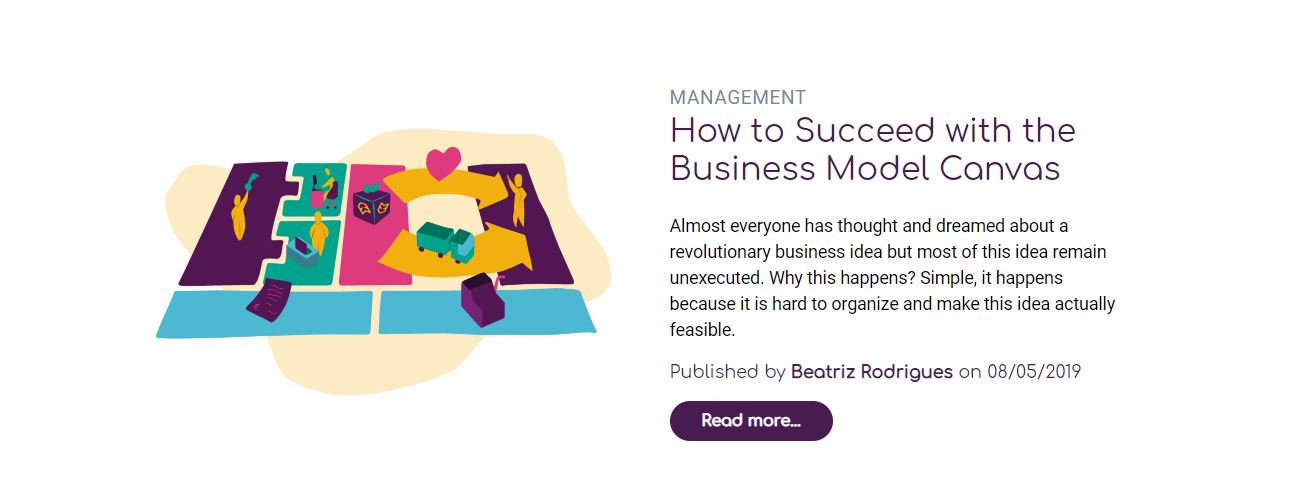Click the figure at the upper teal desk

[324, 189]
